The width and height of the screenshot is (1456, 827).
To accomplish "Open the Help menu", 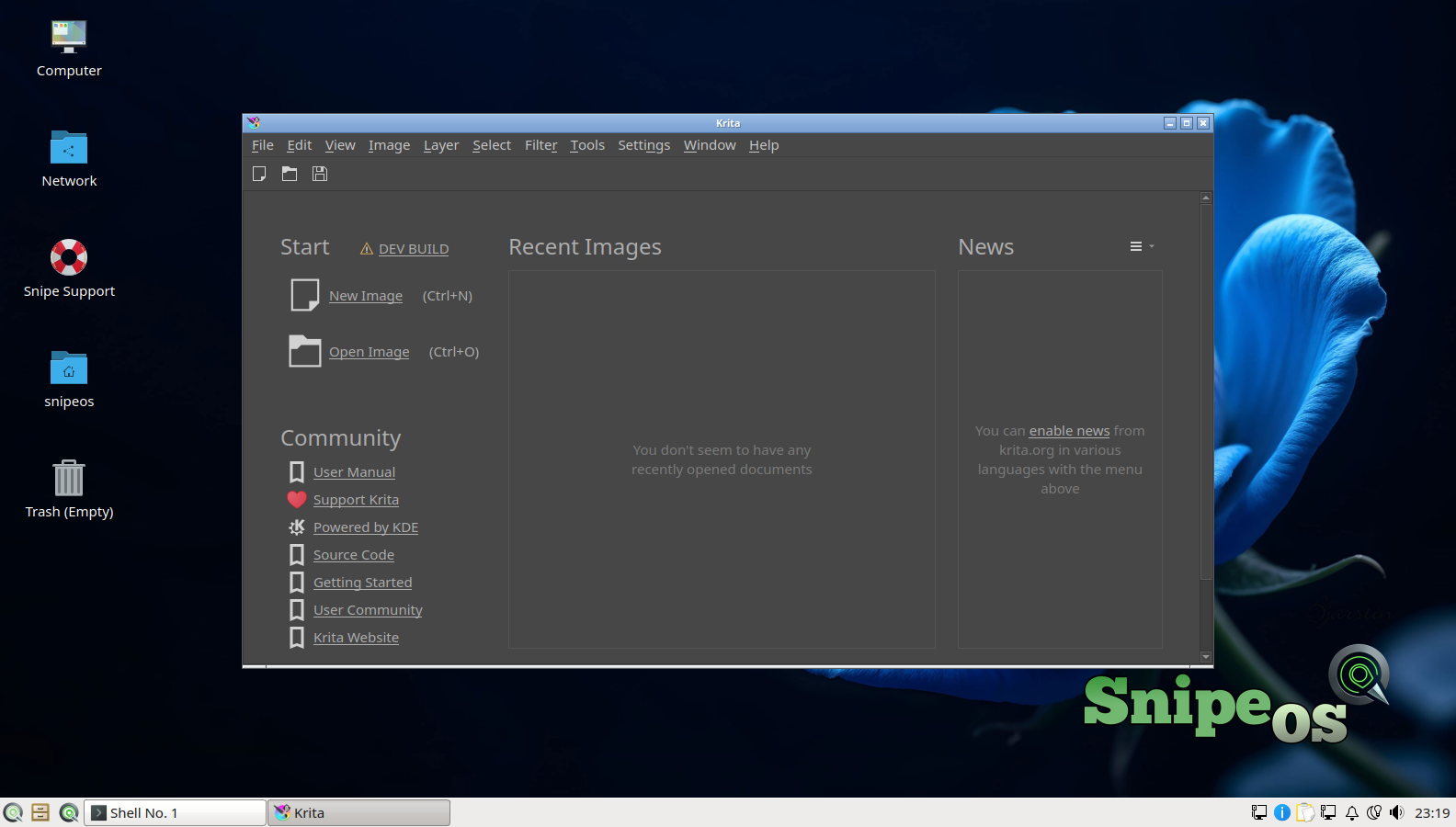I will (x=764, y=145).
